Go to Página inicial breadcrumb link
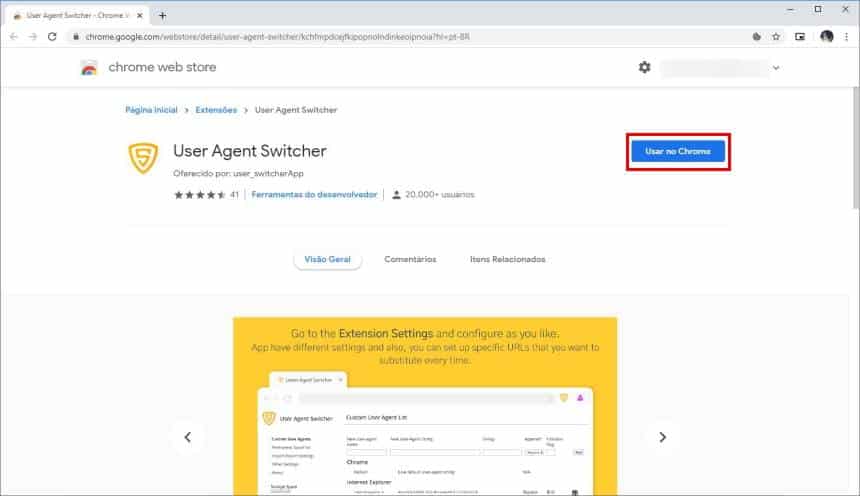 click(151, 110)
